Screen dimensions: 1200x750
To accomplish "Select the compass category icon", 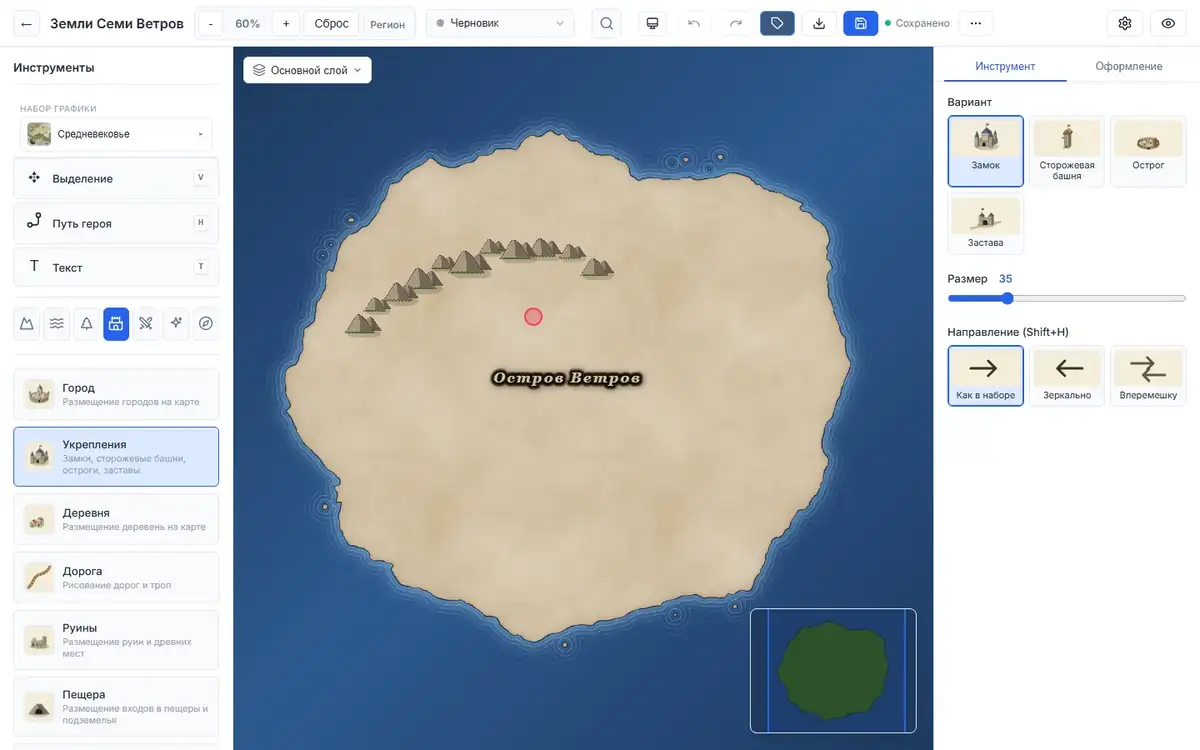I will pyautogui.click(x=206, y=323).
